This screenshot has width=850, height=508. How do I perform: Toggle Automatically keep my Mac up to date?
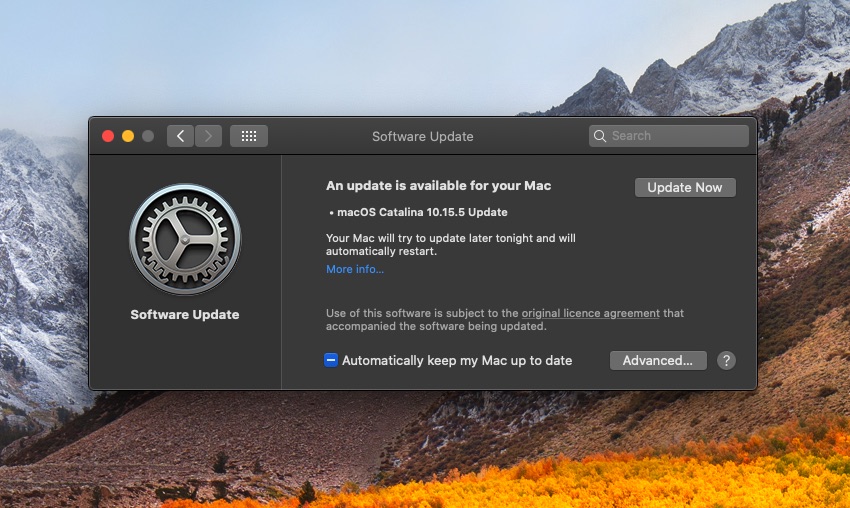coord(331,360)
